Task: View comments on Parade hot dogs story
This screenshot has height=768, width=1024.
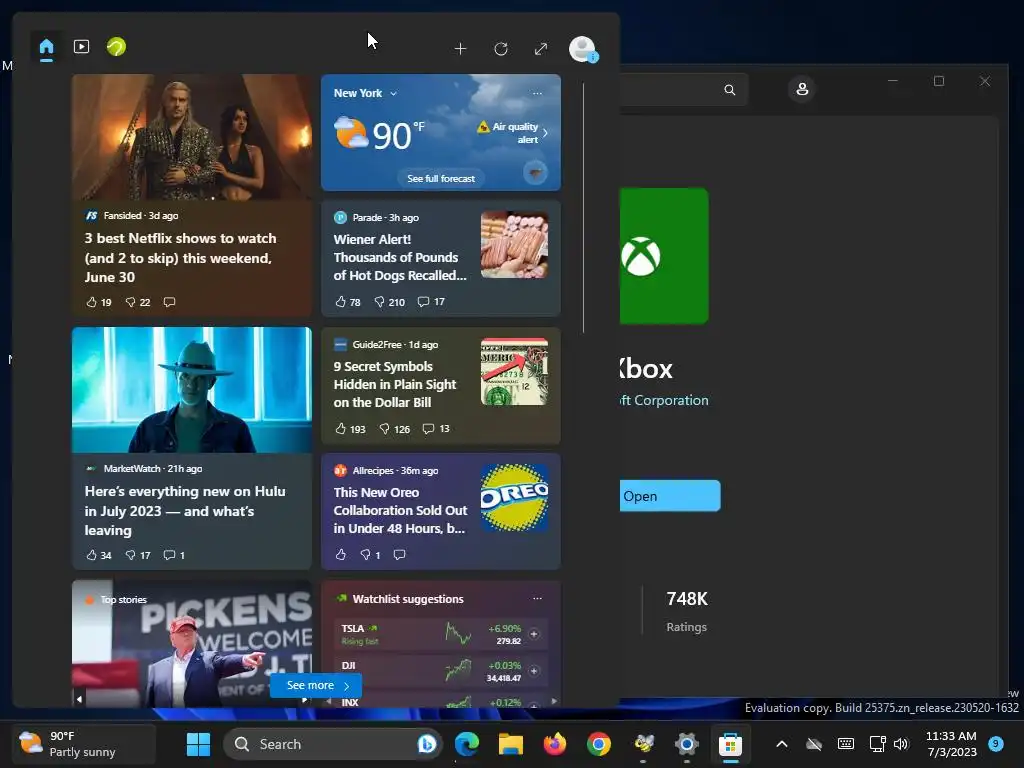Action: coord(431,302)
